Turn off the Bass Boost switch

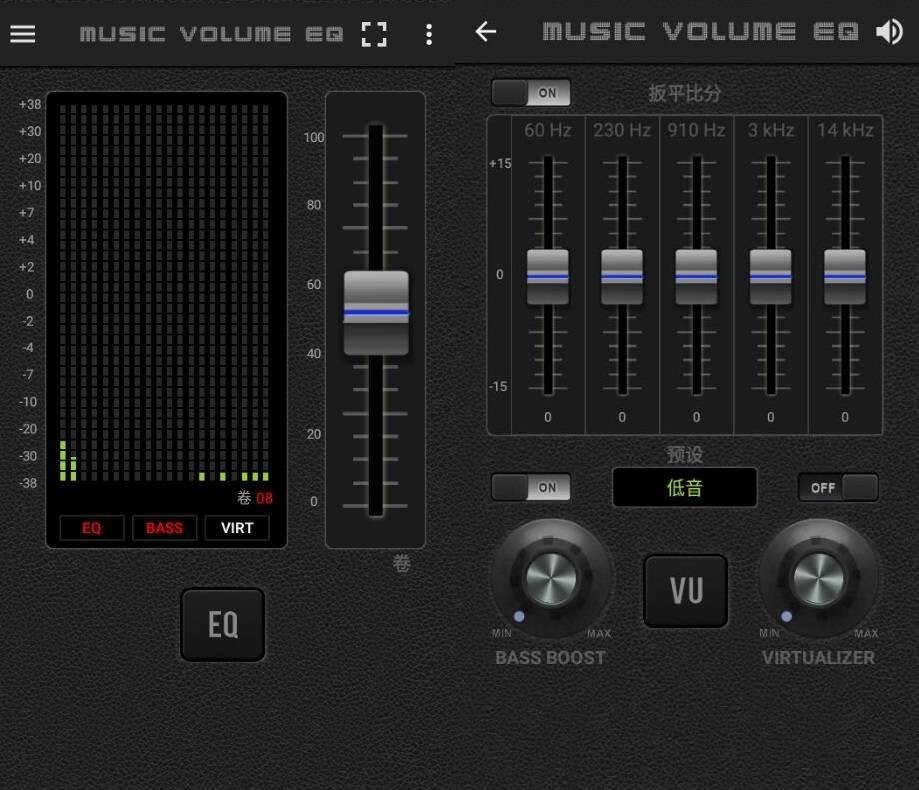point(531,487)
